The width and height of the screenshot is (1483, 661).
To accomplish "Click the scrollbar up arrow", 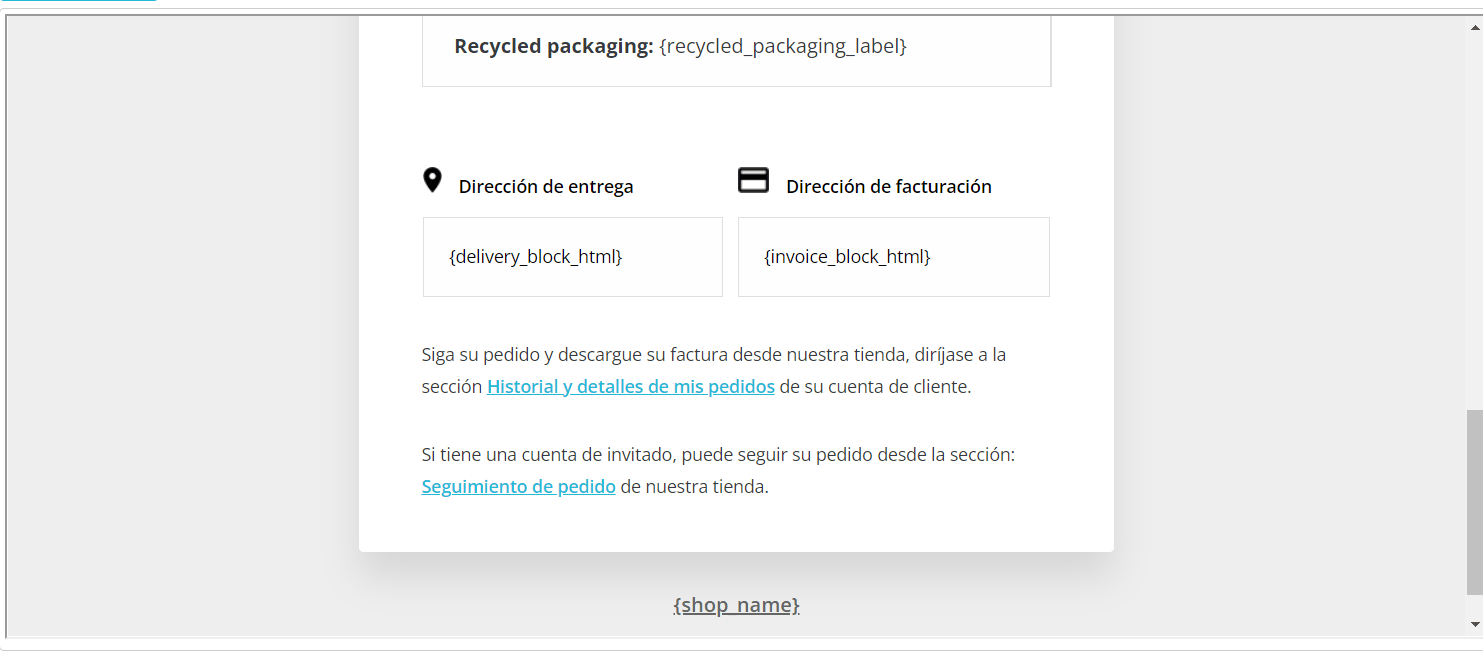I will (1474, 25).
